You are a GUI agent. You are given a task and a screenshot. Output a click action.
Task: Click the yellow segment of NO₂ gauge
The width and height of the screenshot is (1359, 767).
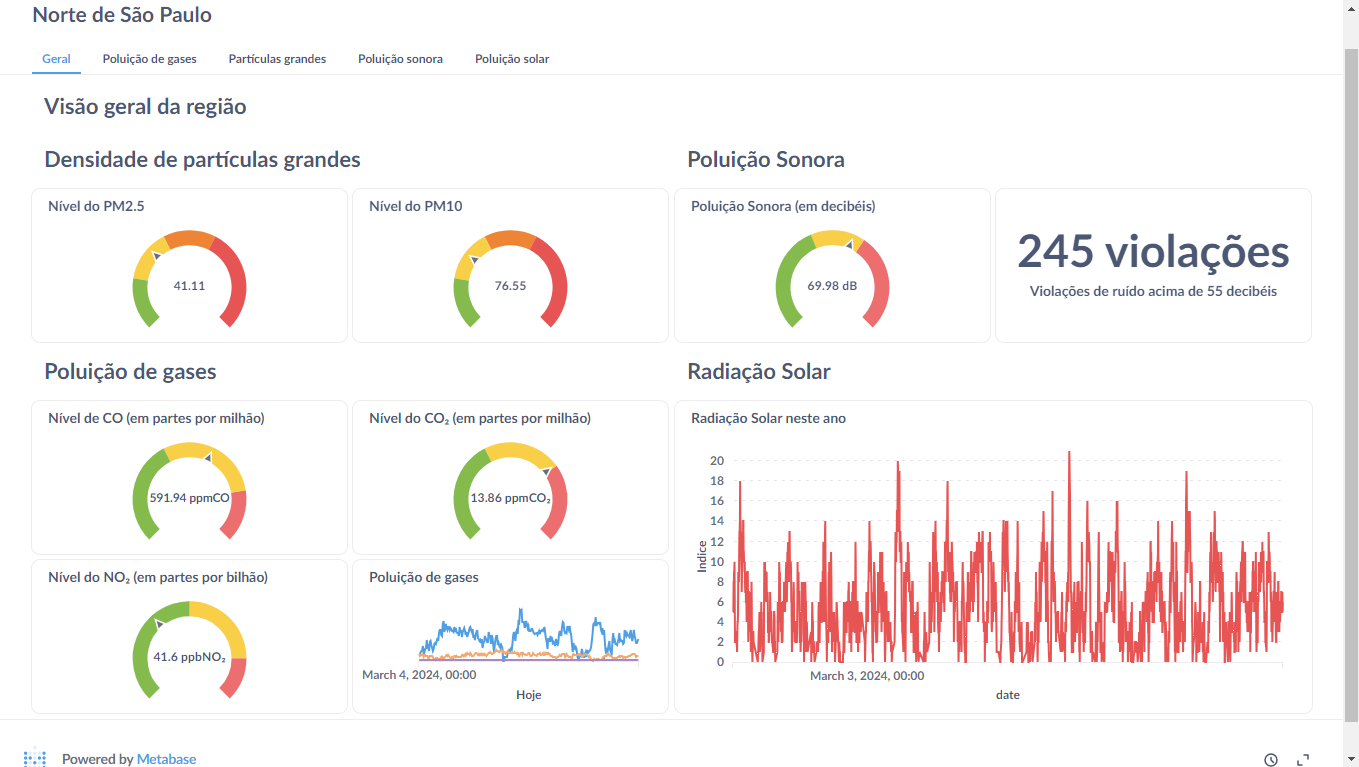click(225, 625)
